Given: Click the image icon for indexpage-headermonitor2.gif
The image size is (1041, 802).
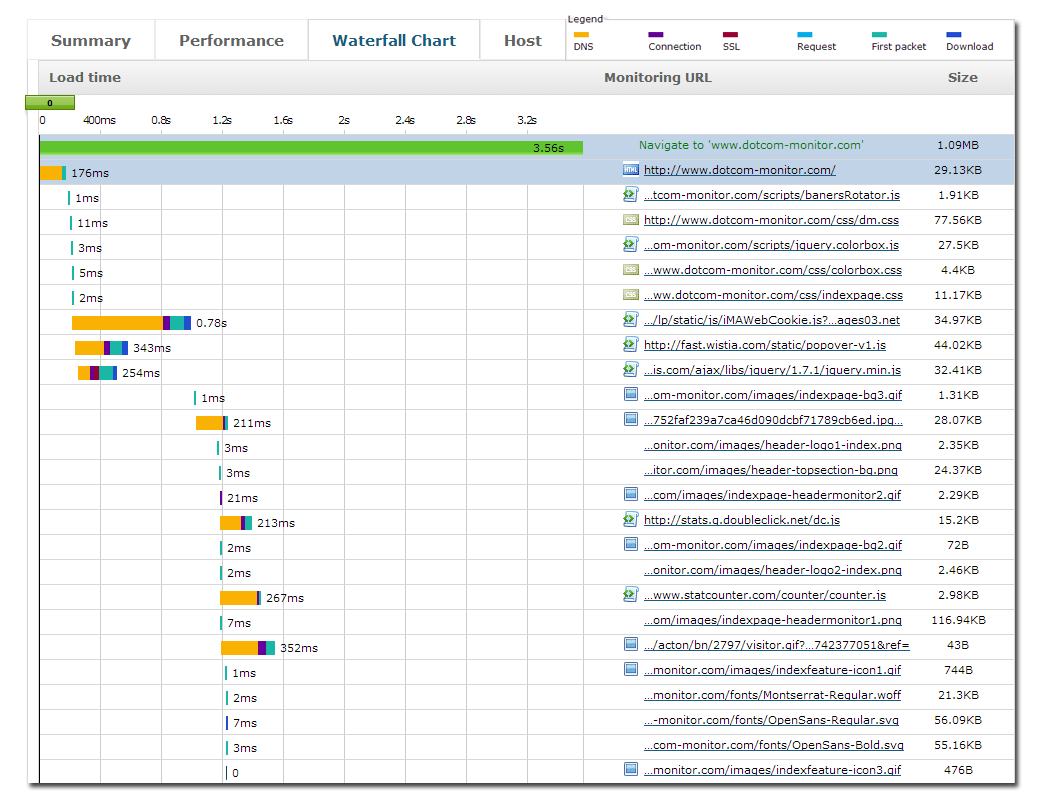Looking at the screenshot, I should click(631, 494).
